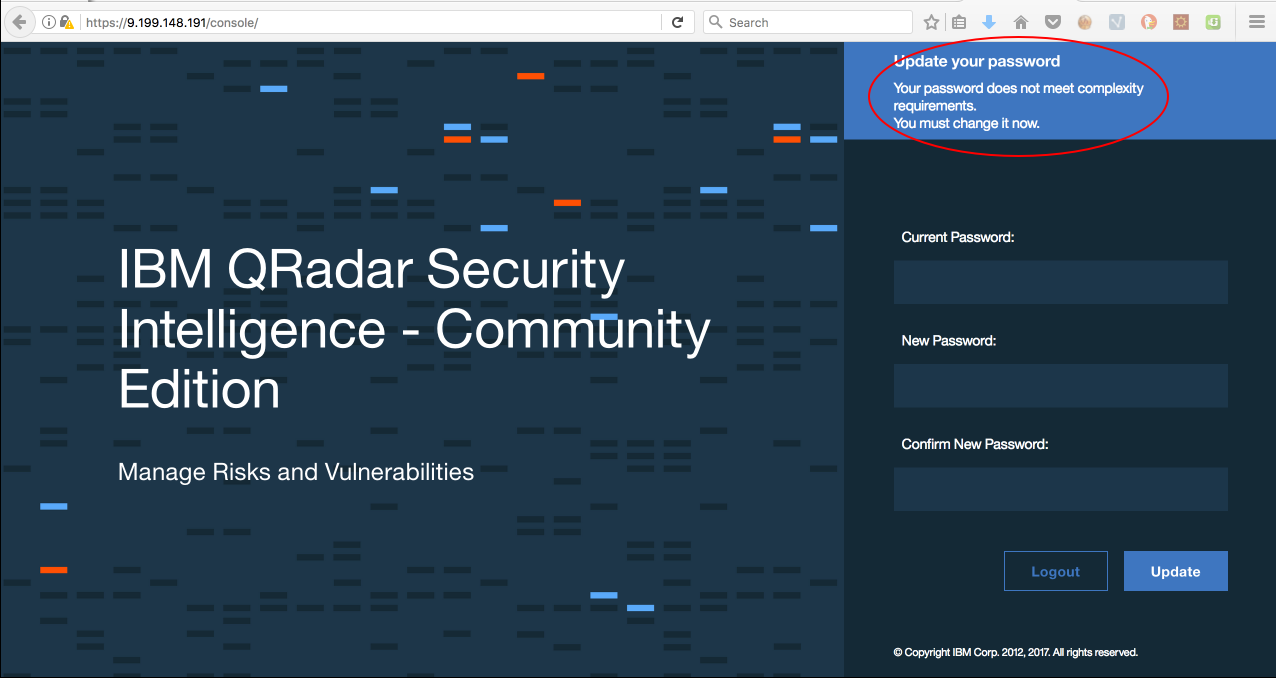This screenshot has height=678, width=1276.
Task: Click the New Password field
Action: (x=1060, y=386)
